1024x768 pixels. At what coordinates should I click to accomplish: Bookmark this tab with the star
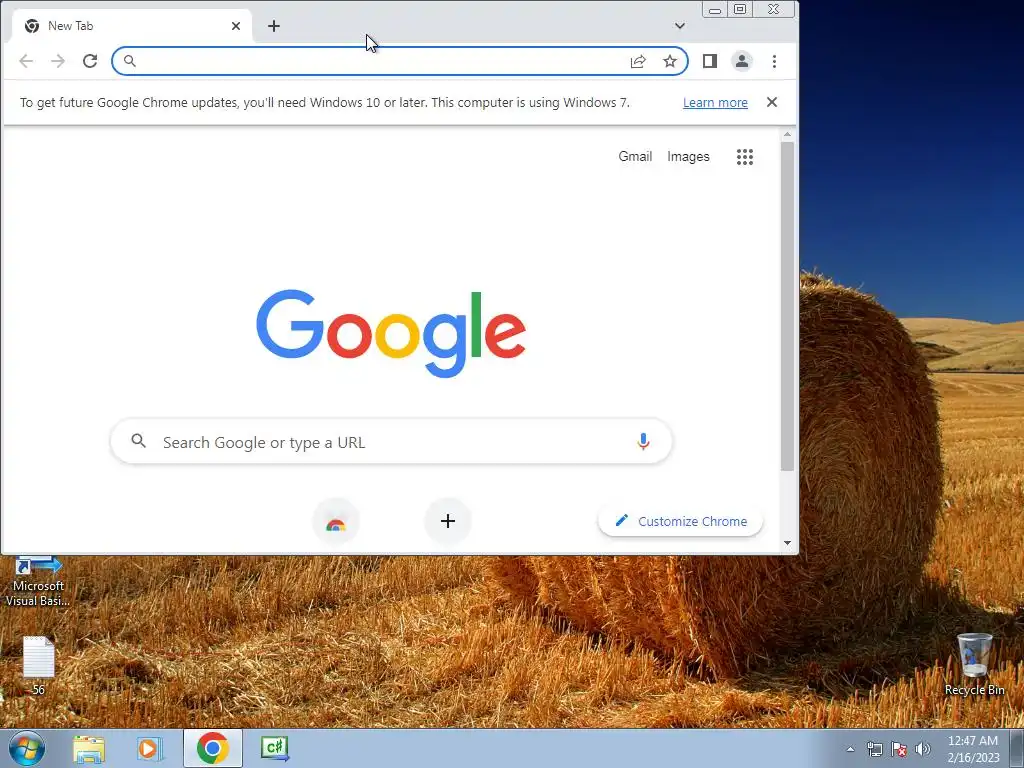coord(670,61)
